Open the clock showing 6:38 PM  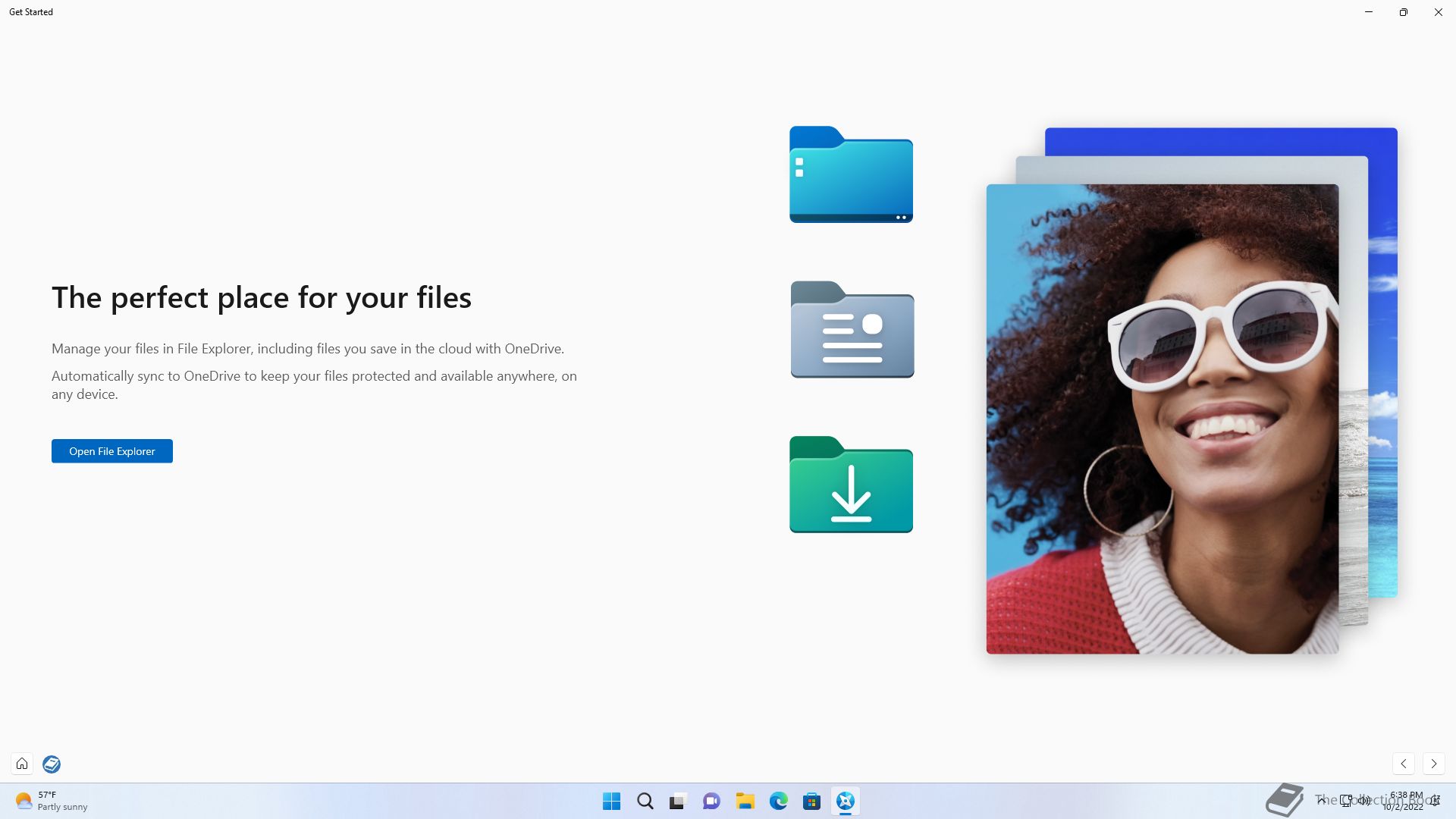pyautogui.click(x=1405, y=801)
